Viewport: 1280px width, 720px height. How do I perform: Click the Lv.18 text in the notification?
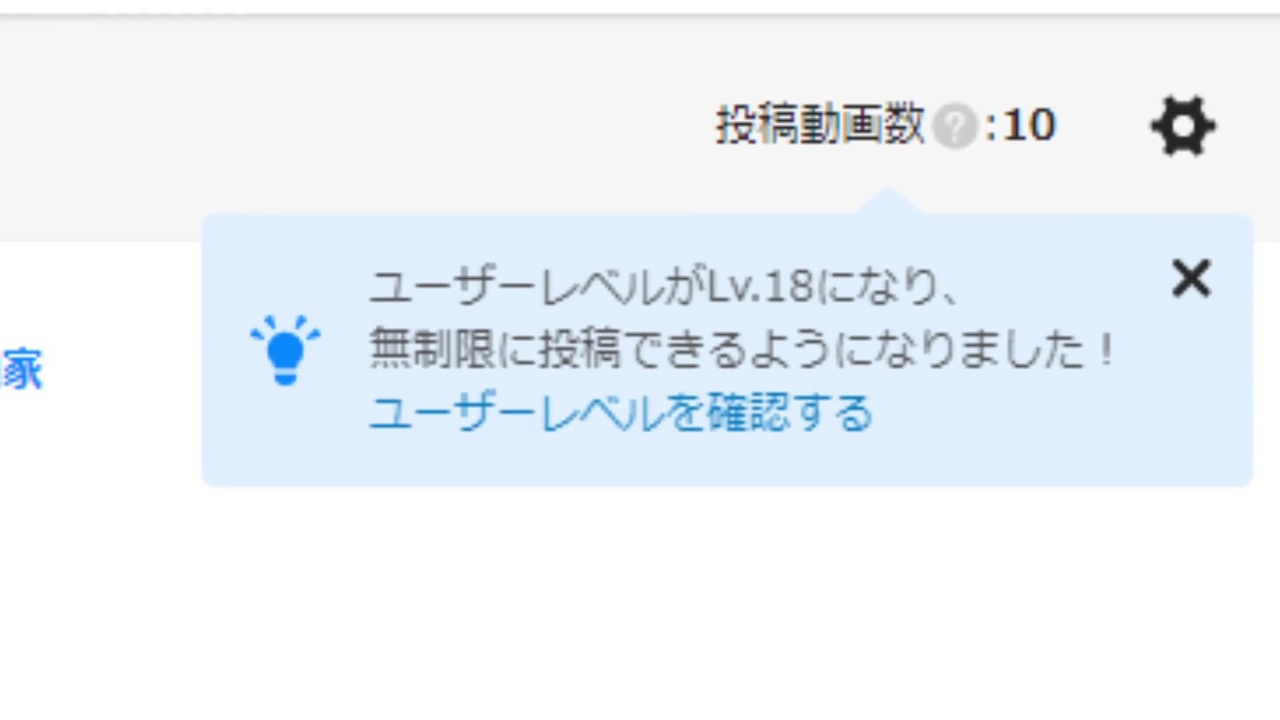coord(761,288)
